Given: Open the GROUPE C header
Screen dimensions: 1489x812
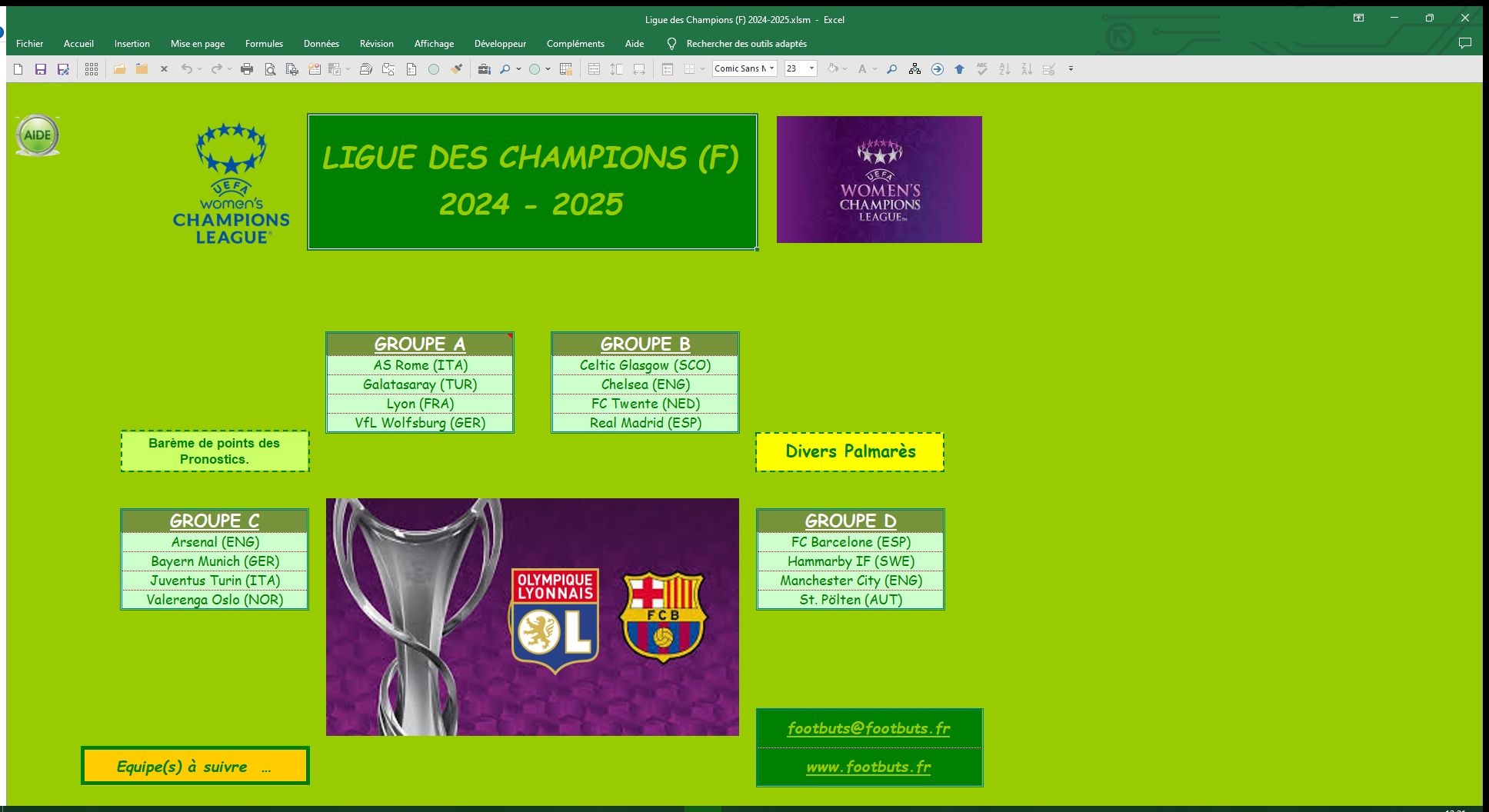Looking at the screenshot, I should pos(215,521).
